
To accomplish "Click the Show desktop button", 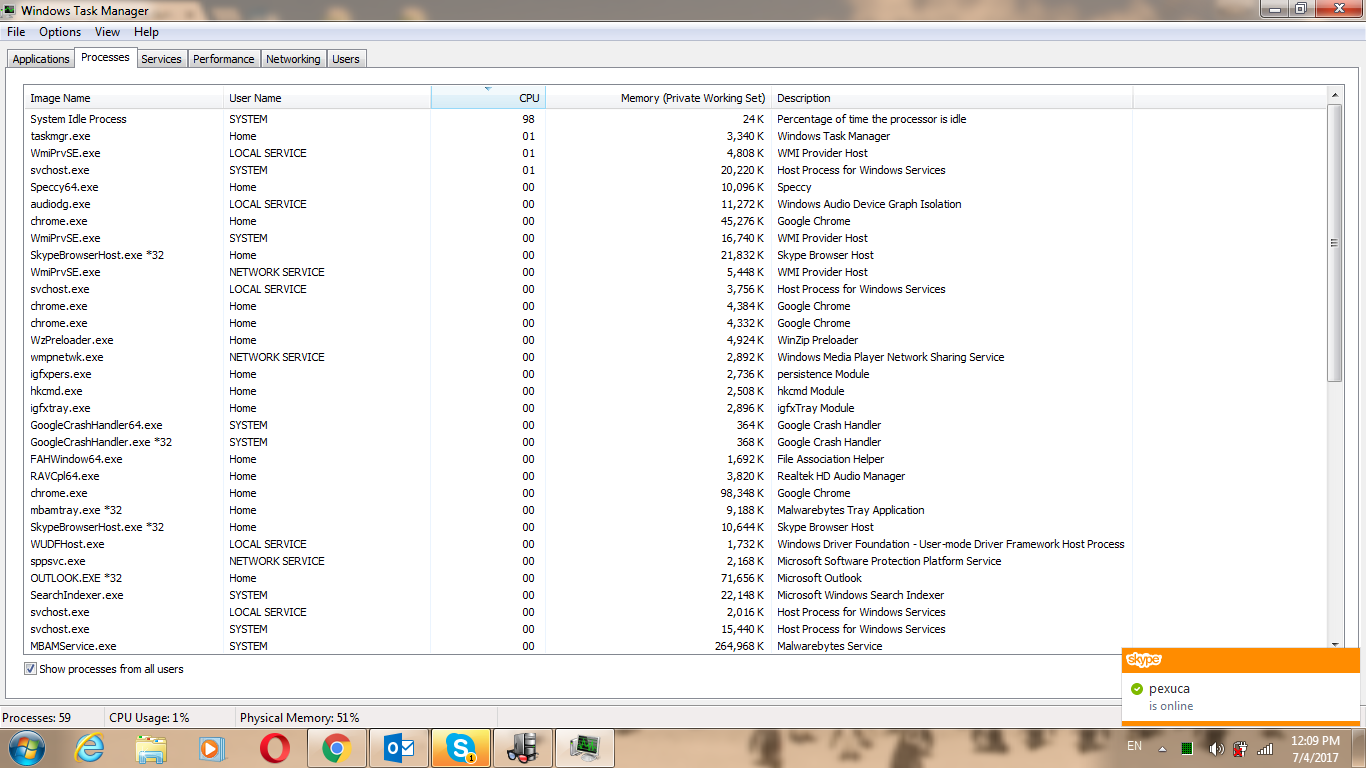I will point(1359,748).
